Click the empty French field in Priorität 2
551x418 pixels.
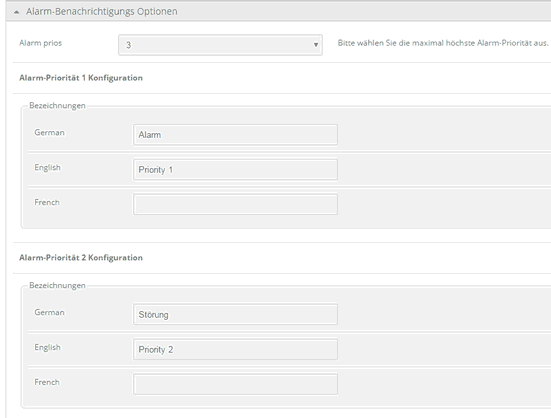point(235,384)
